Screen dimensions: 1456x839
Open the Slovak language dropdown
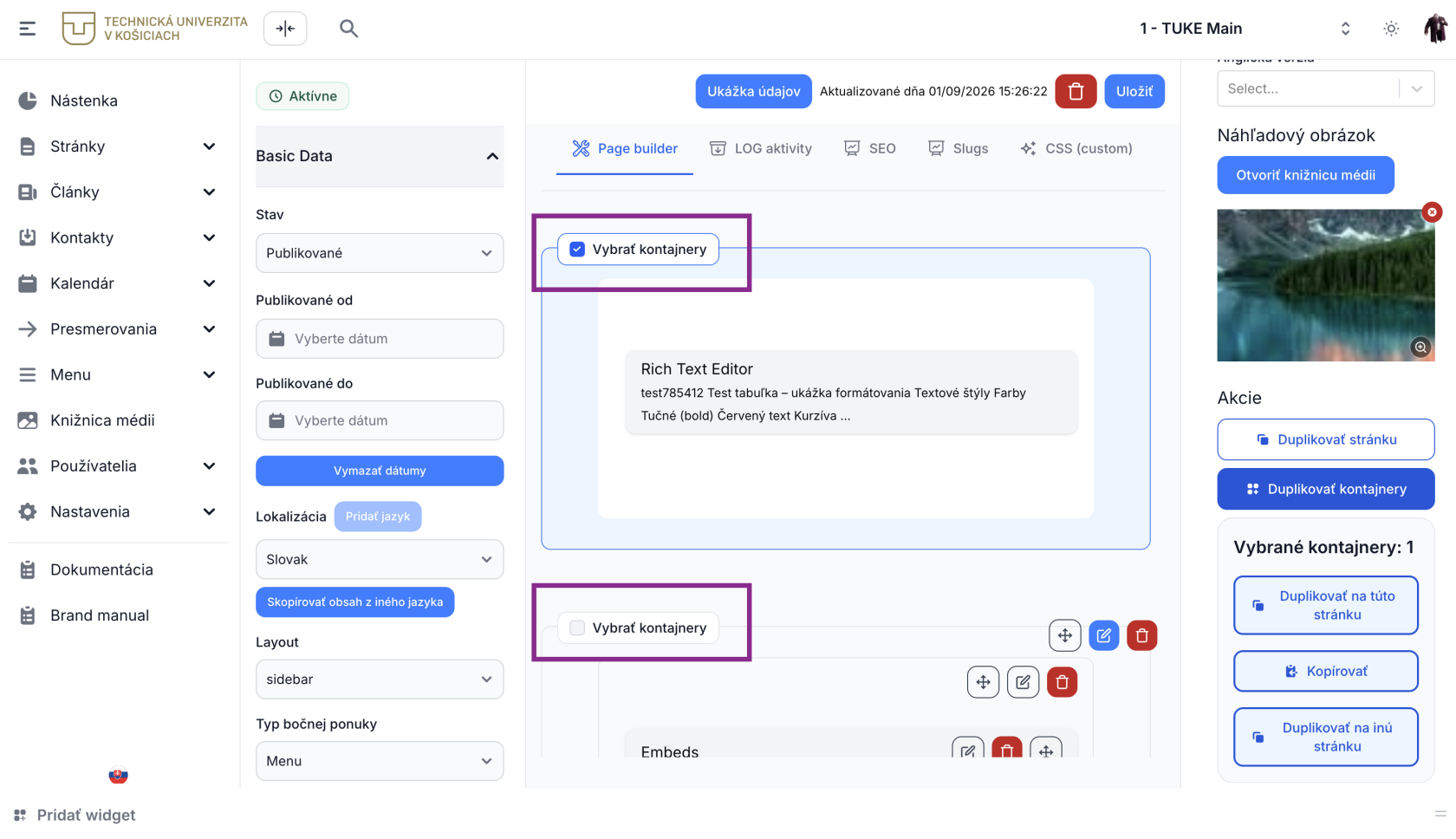tap(380, 559)
